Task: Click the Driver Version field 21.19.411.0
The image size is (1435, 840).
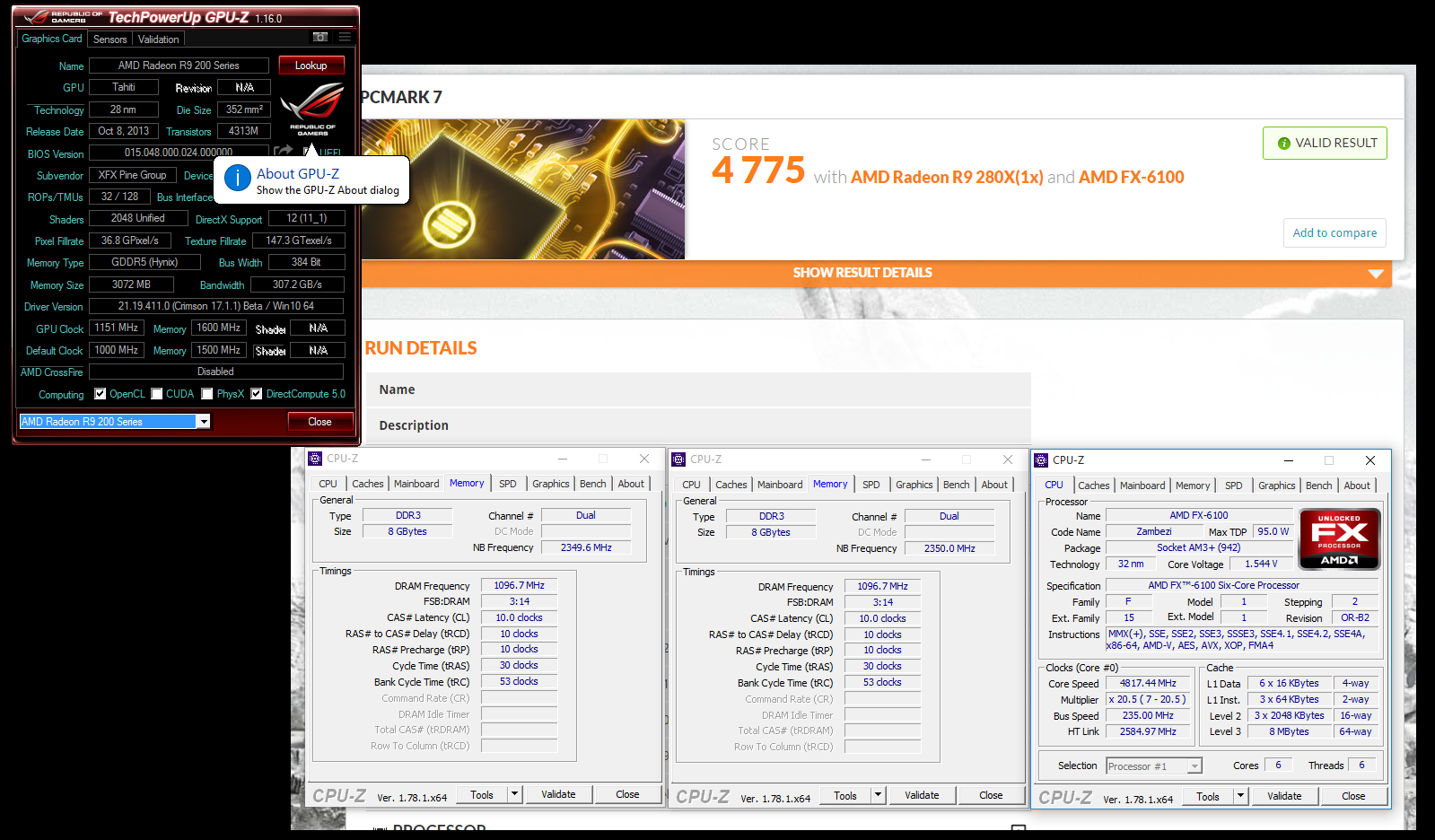Action: click(216, 306)
